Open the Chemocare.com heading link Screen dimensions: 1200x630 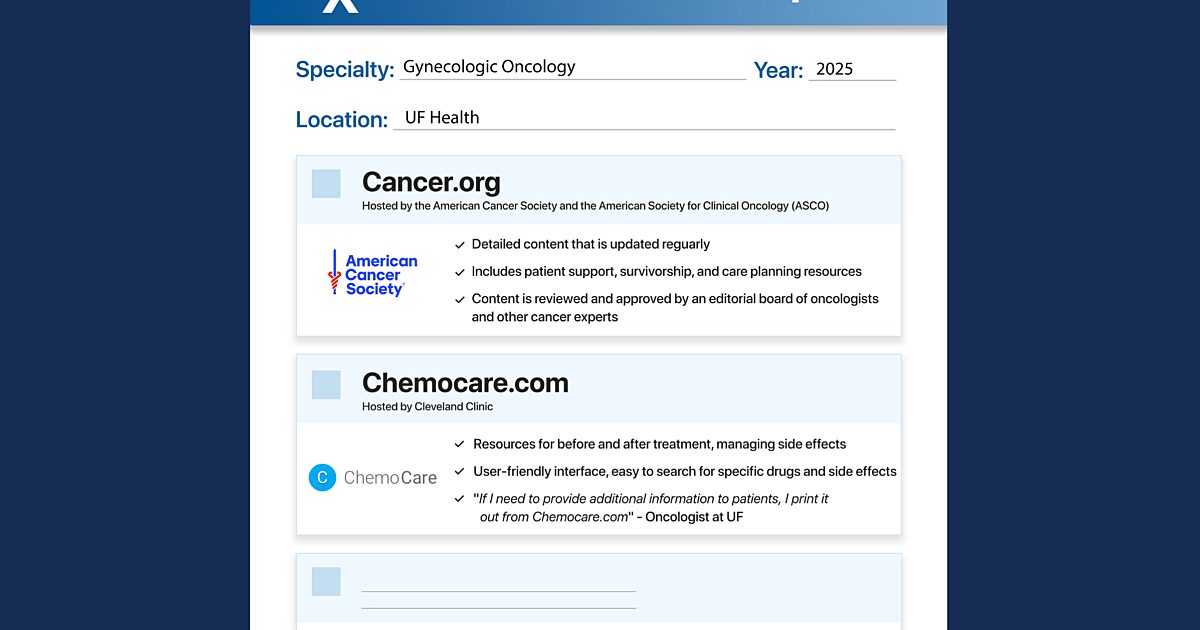click(465, 383)
